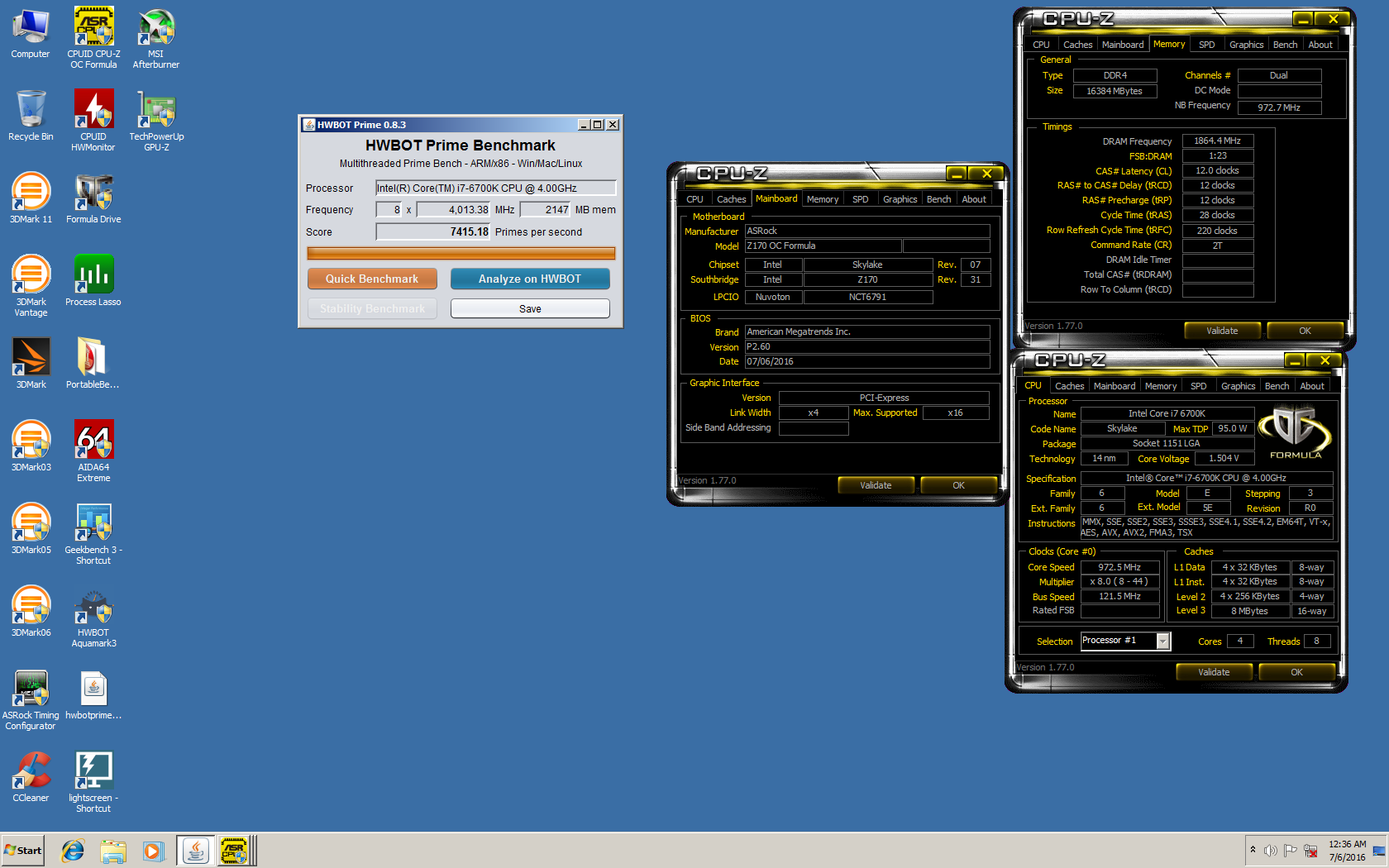The height and width of the screenshot is (868, 1389).
Task: Open Graphics tab in Mainboard CPU-Z window
Action: tap(900, 199)
